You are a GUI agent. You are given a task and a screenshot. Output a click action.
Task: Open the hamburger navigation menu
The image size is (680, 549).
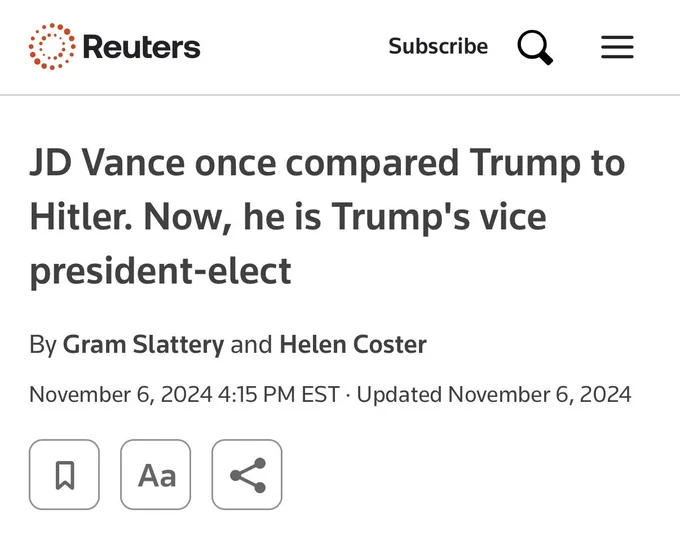pos(617,47)
